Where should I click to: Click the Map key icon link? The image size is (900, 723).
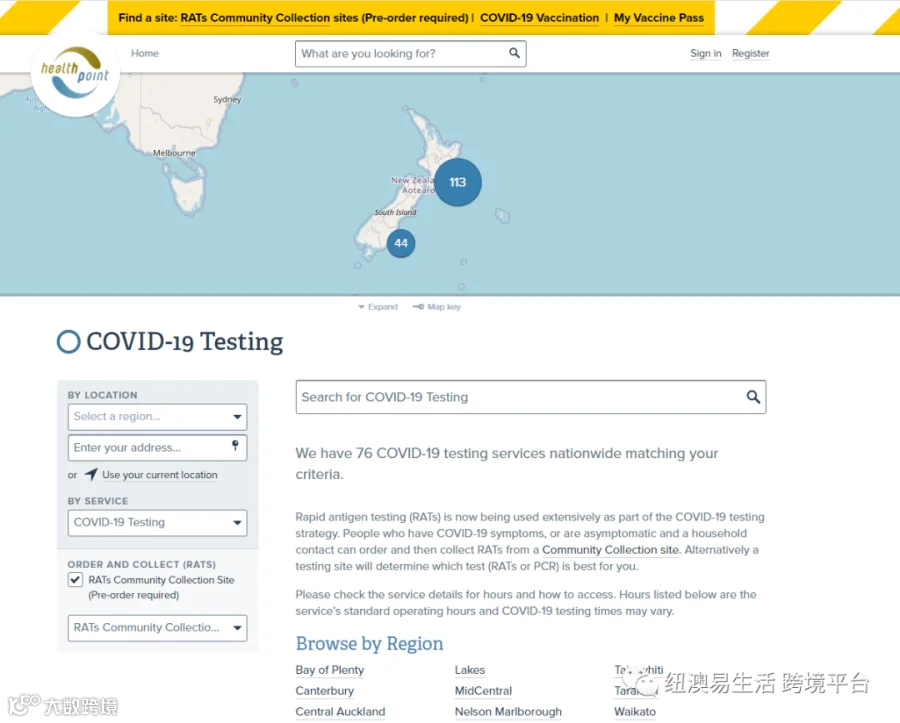tap(436, 307)
